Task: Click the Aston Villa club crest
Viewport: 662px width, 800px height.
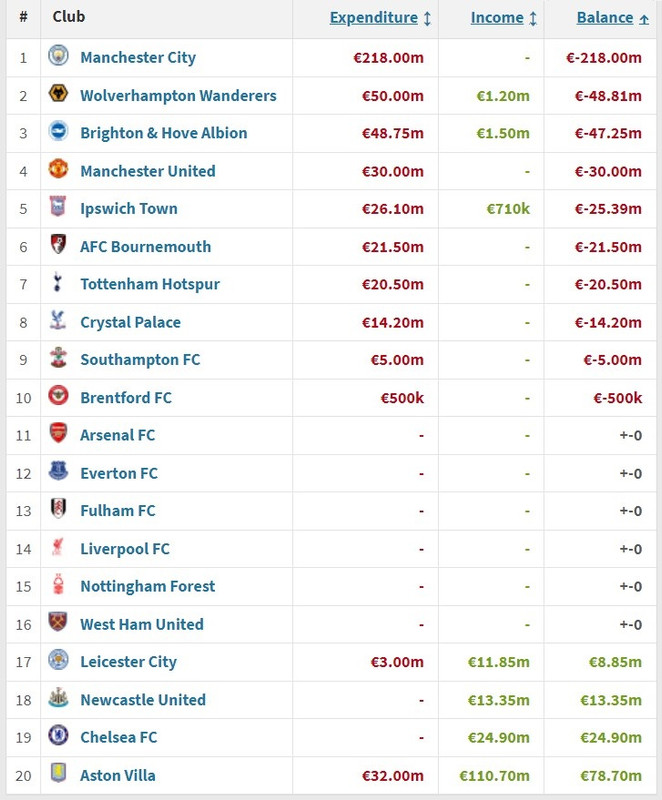Action: click(58, 773)
